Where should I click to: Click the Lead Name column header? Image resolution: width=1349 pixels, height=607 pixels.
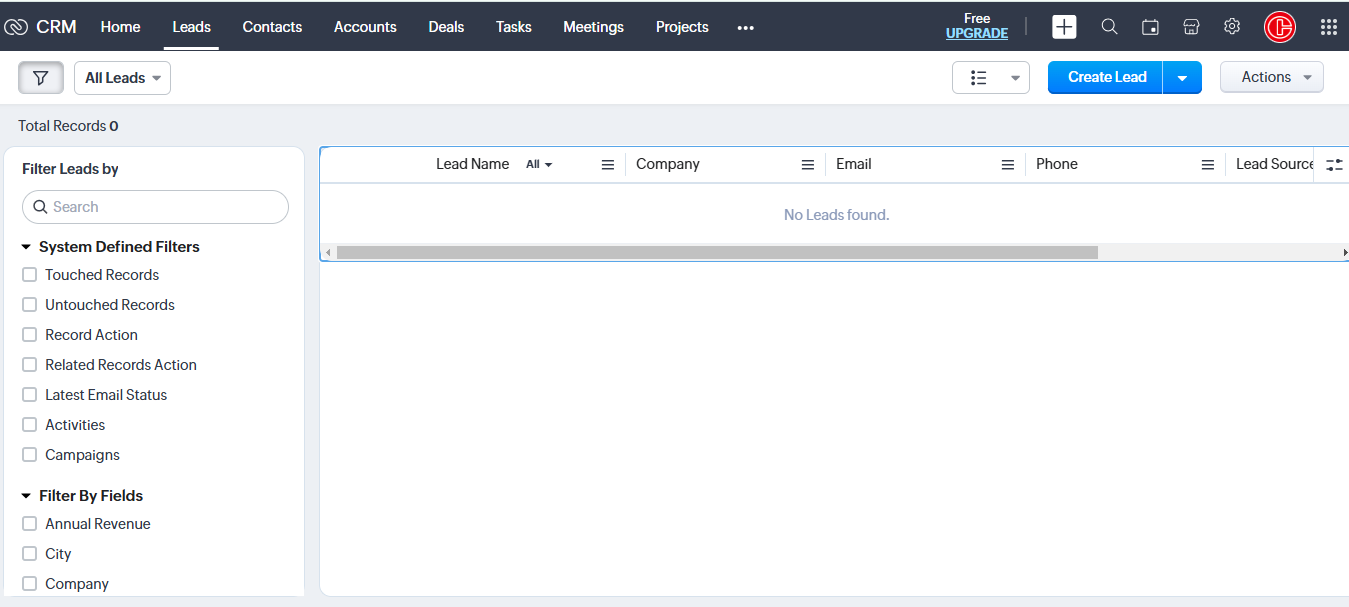(x=472, y=164)
